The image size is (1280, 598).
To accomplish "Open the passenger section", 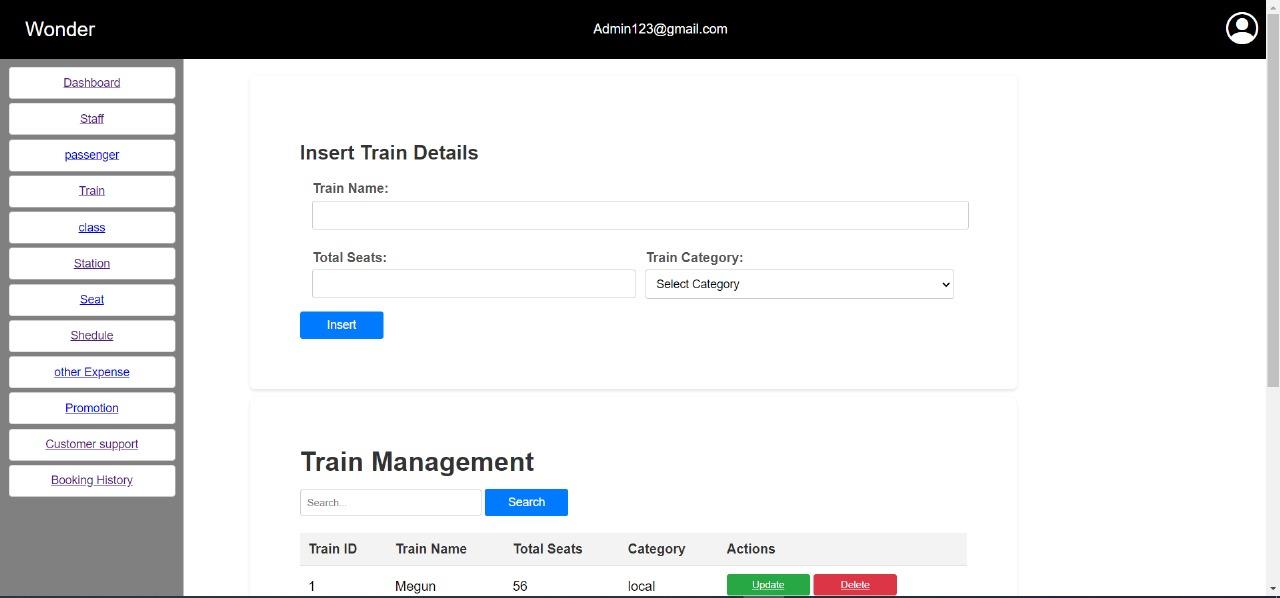I will pos(92,155).
